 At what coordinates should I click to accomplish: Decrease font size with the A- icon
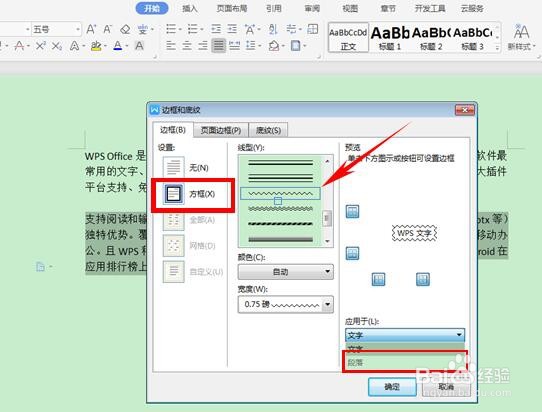point(108,29)
